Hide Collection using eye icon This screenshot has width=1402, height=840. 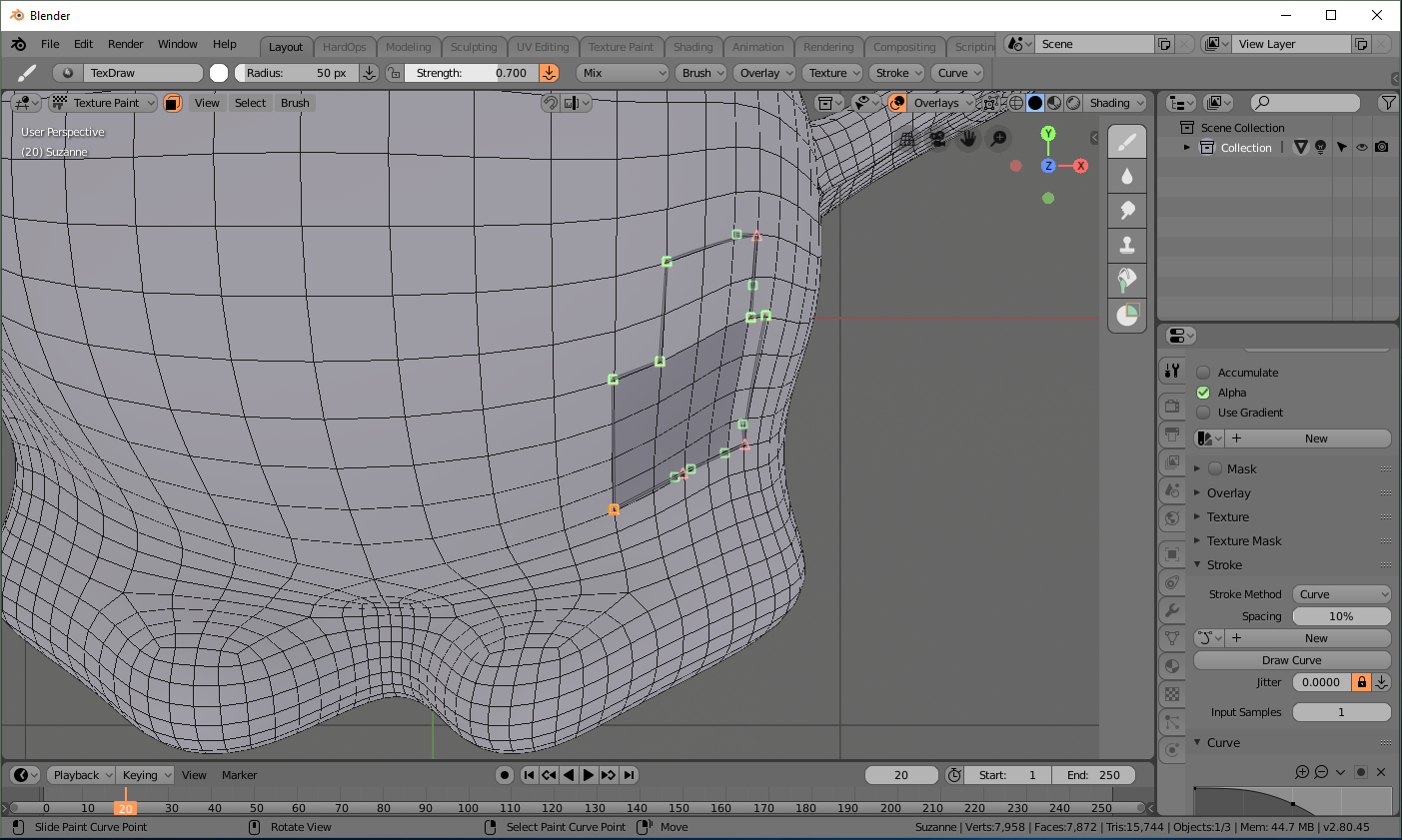[1361, 148]
